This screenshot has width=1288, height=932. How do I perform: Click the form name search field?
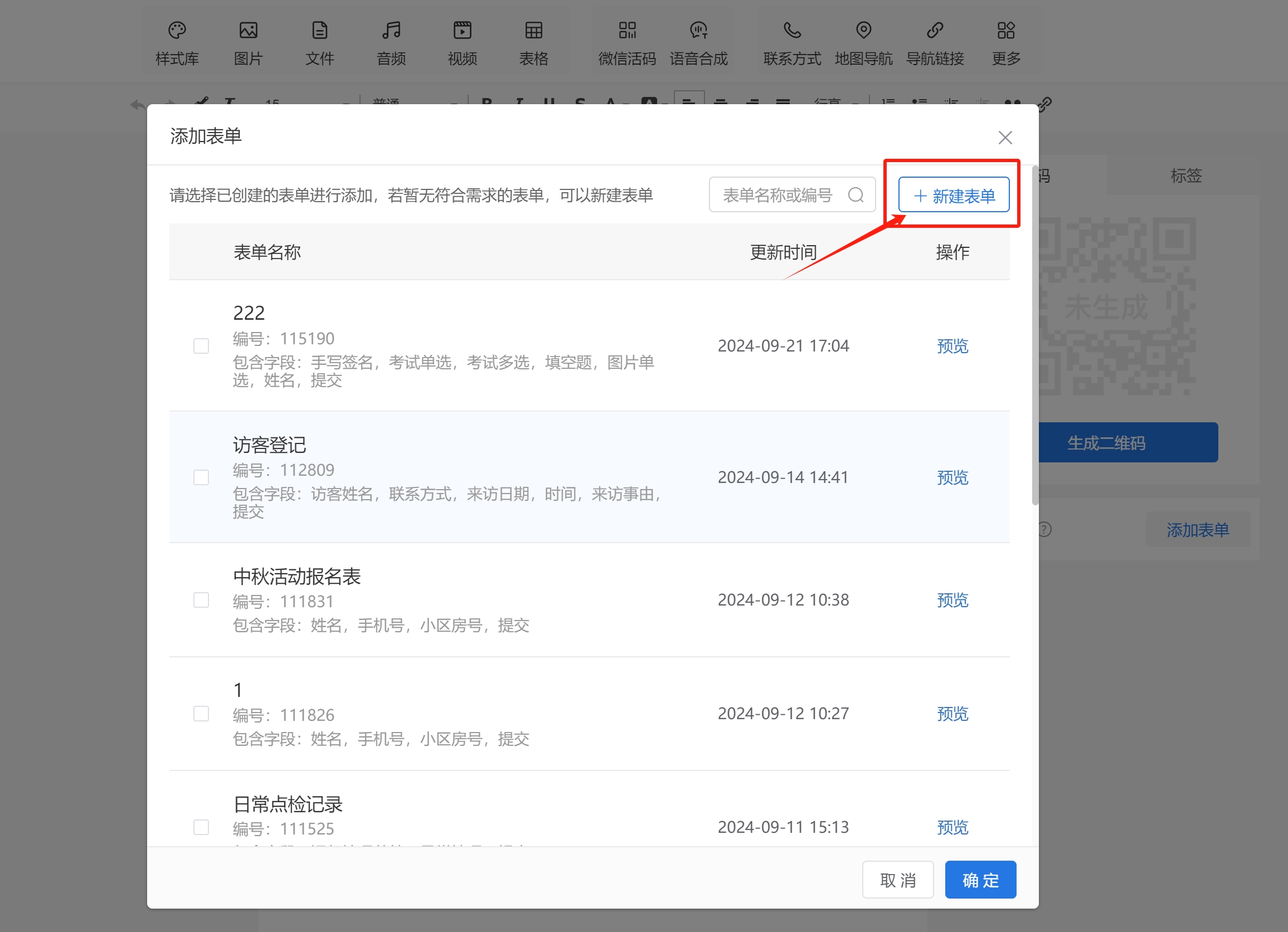coord(778,195)
